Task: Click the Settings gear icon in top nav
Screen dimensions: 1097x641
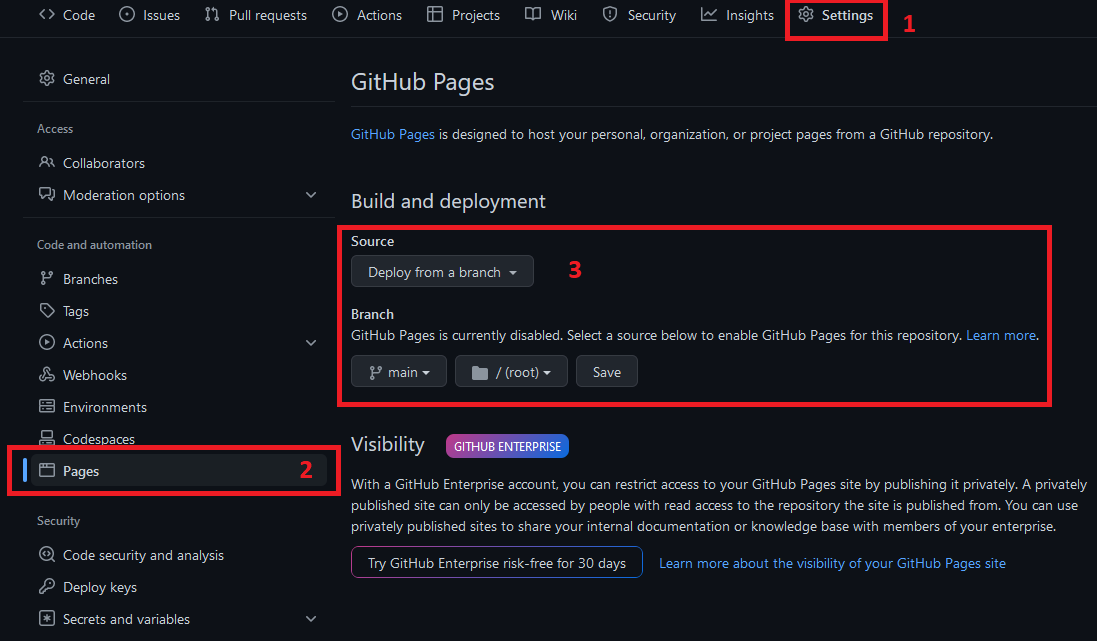Action: (x=806, y=15)
